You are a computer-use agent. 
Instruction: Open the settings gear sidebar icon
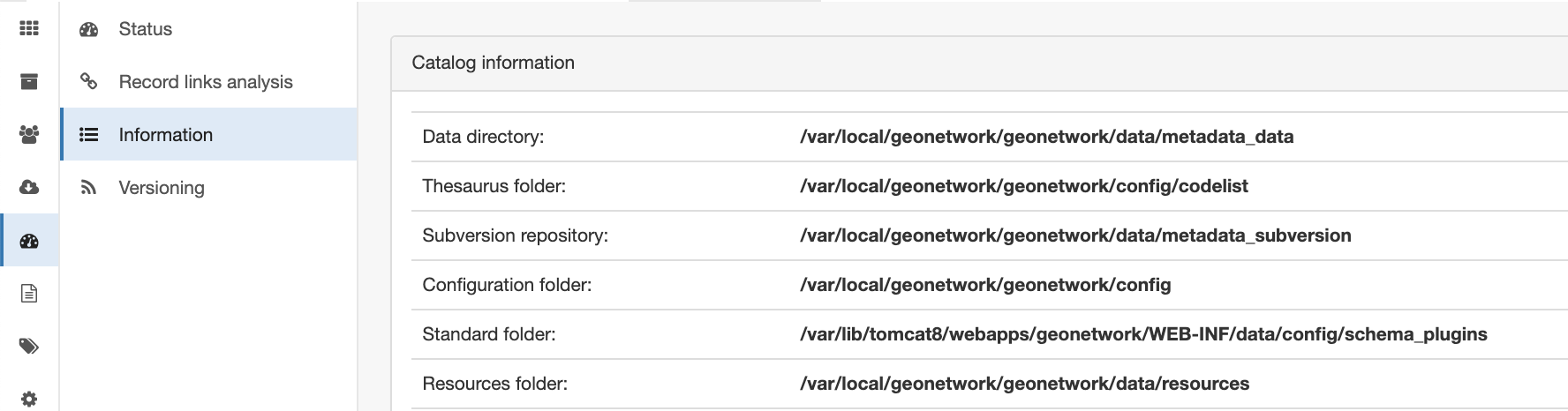[x=29, y=399]
